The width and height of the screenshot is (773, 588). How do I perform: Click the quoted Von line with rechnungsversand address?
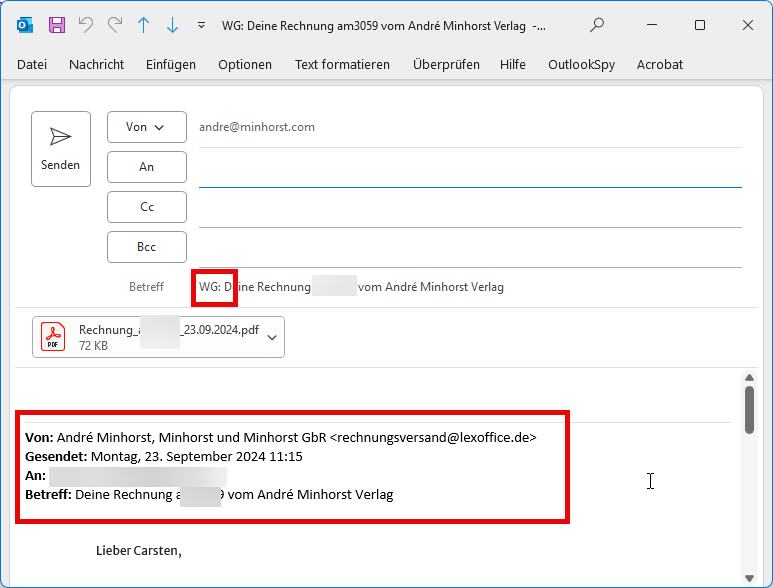[x=281, y=438]
